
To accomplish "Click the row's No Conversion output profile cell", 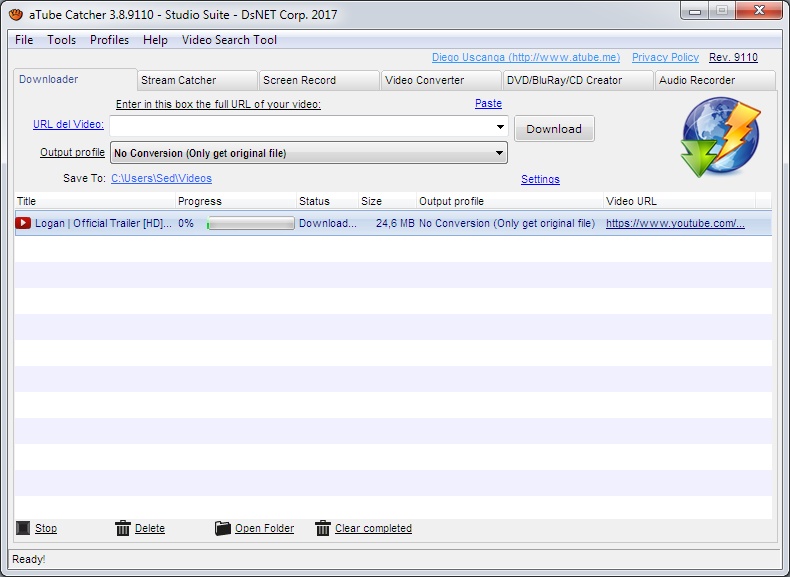I will (x=507, y=223).
